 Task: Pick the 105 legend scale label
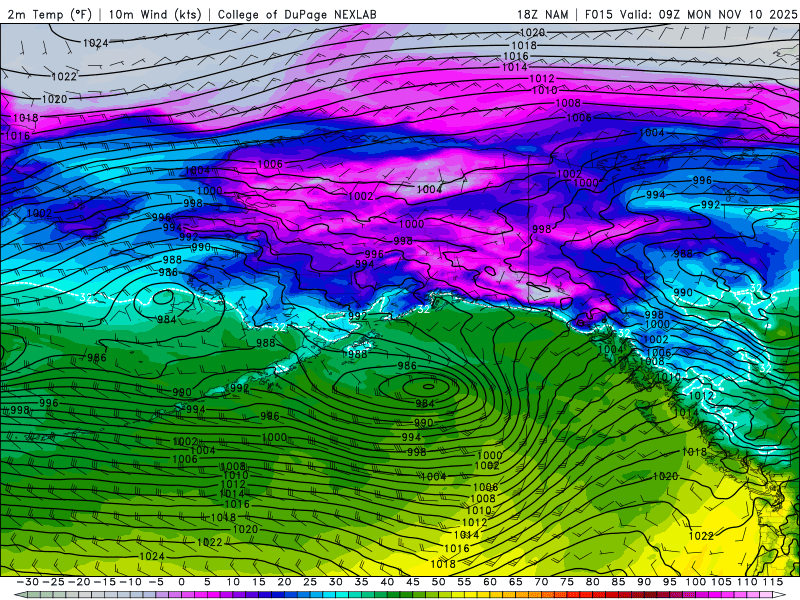click(x=721, y=582)
